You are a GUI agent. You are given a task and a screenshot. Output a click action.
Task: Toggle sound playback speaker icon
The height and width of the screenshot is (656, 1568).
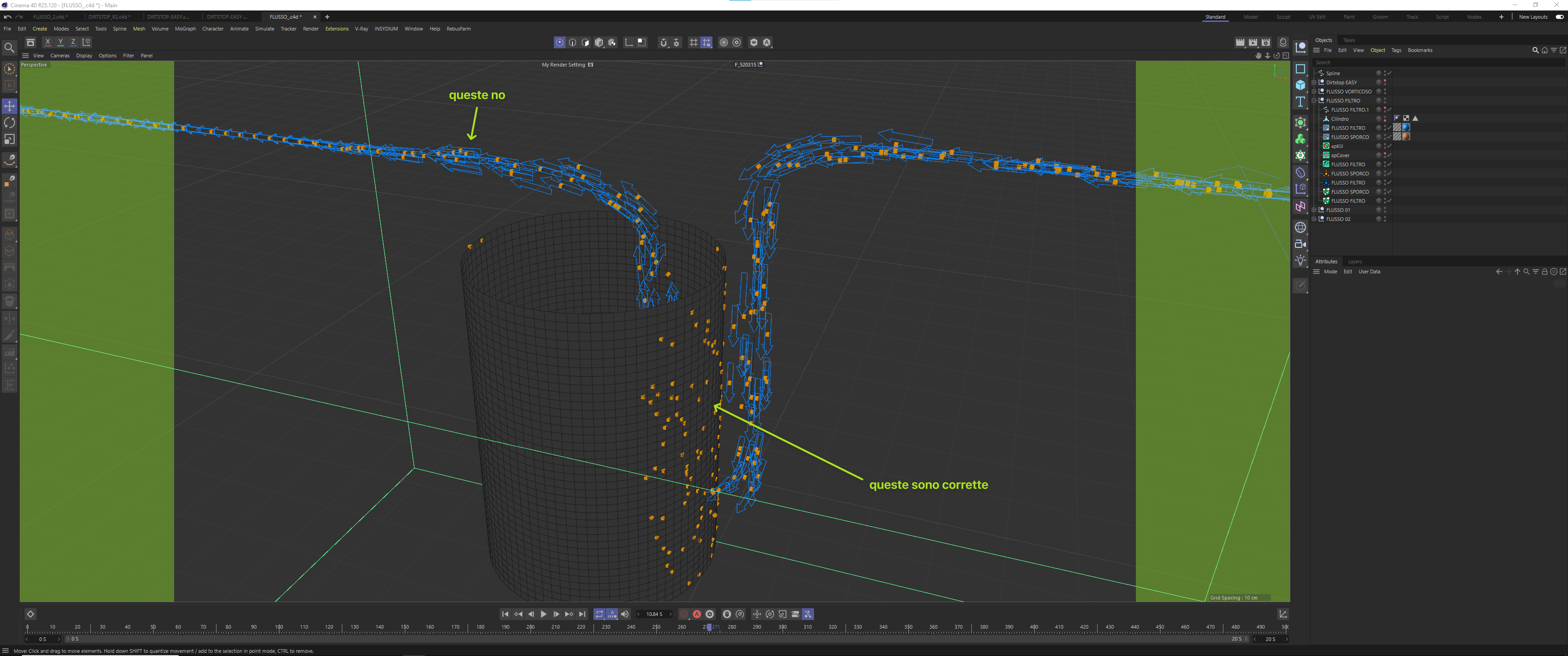pyautogui.click(x=624, y=614)
